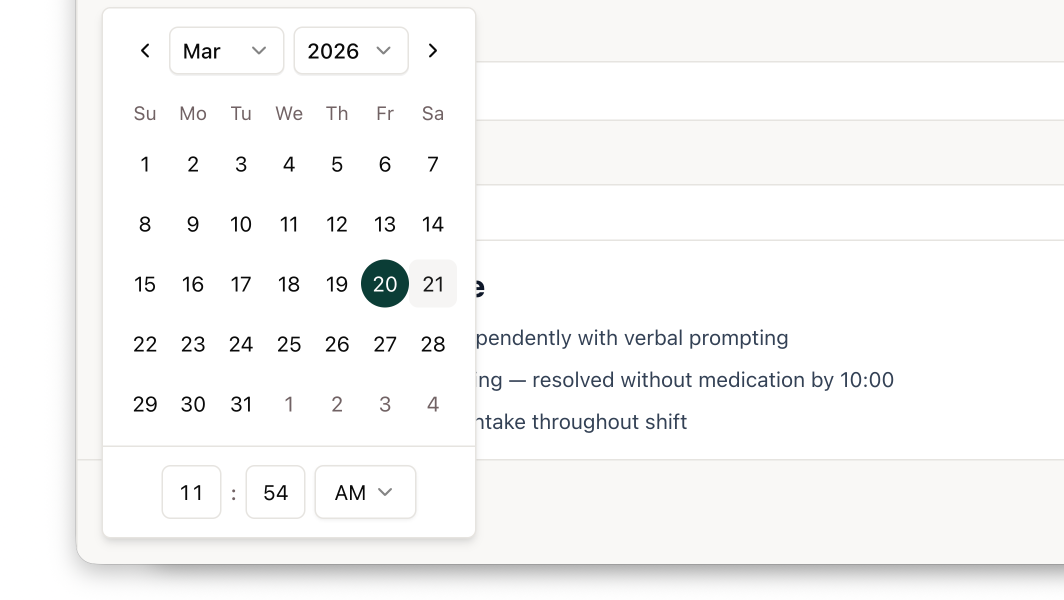Choose March 1 date

point(145,164)
